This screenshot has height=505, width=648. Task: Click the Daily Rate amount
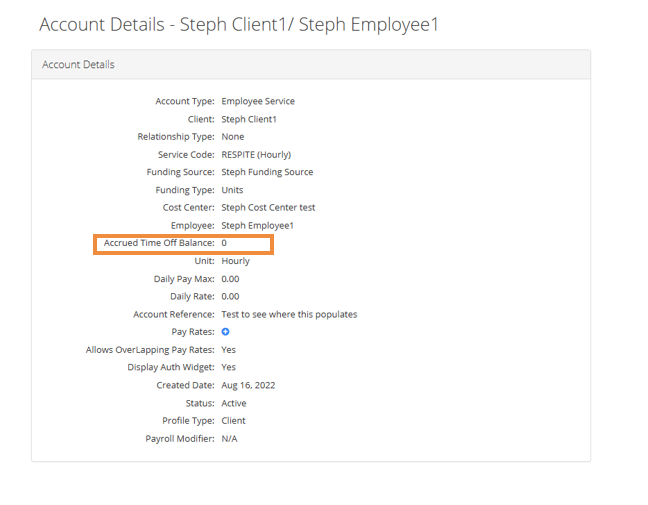click(x=230, y=297)
